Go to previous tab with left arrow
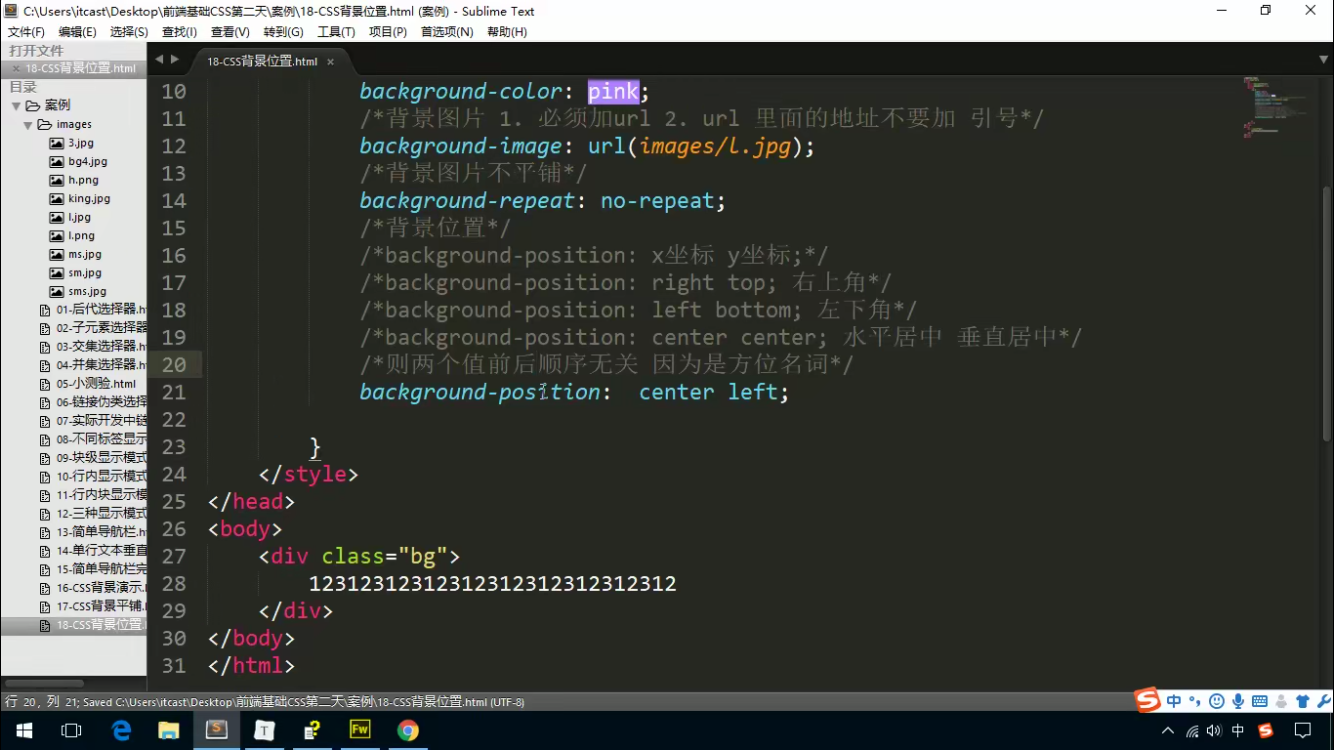Screen dimensions: 1334x750 [x=158, y=60]
